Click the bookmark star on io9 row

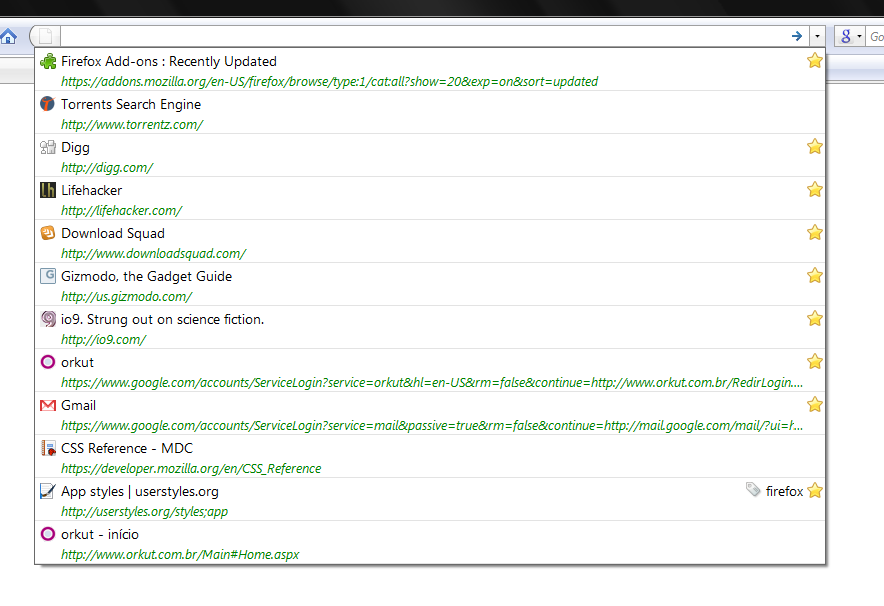pos(815,319)
